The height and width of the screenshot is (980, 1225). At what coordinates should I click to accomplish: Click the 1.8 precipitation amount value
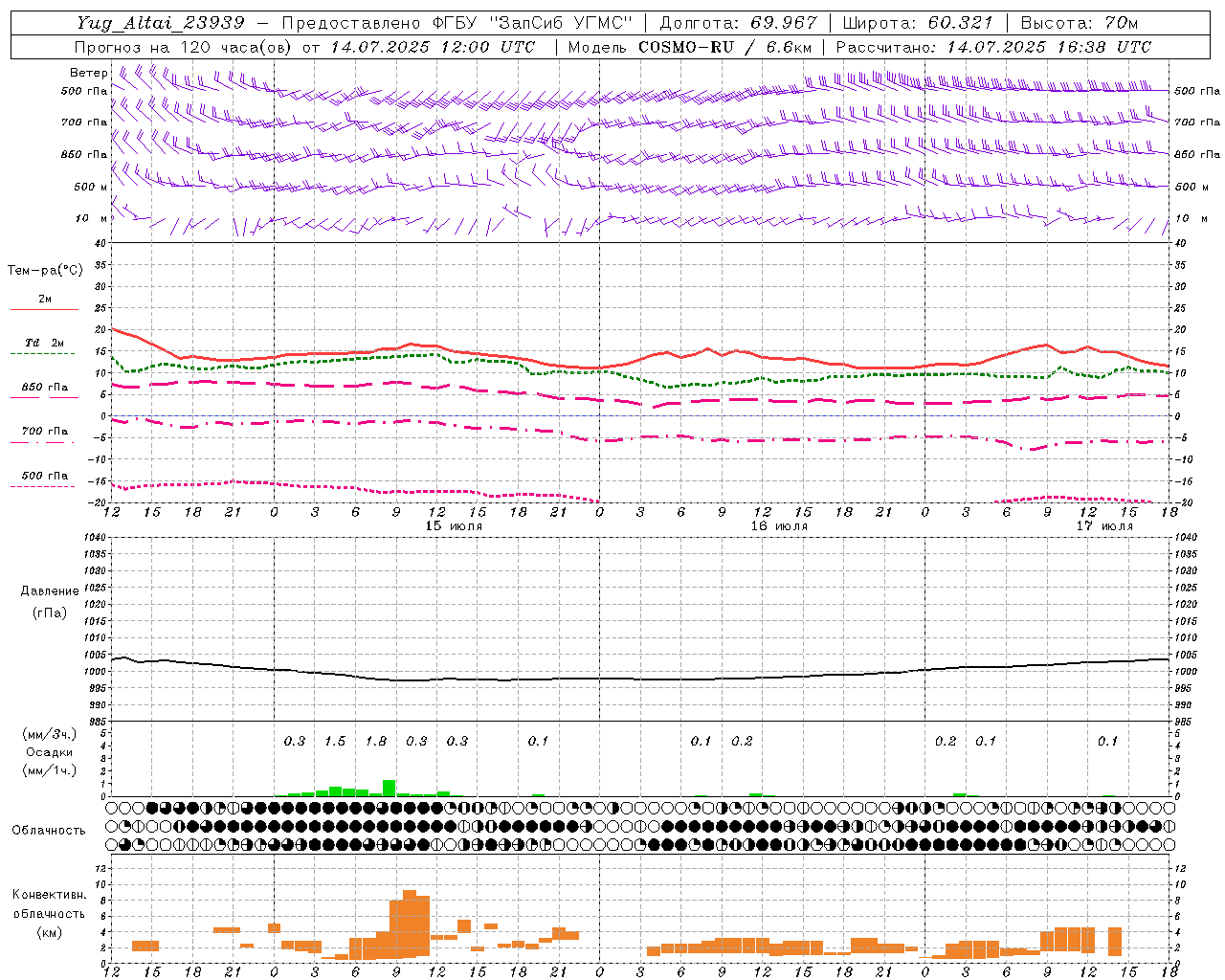coord(376,742)
